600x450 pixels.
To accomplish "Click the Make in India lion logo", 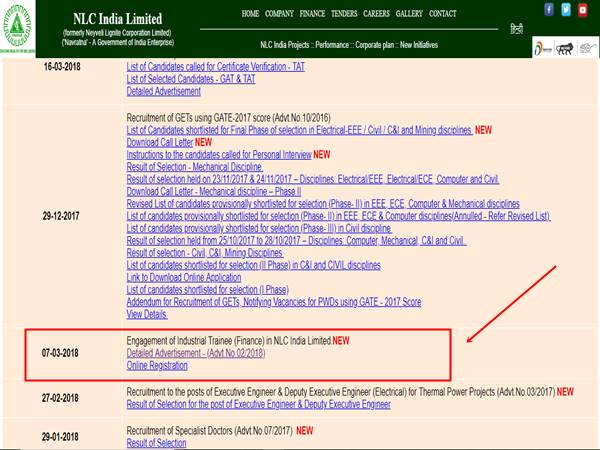I will (x=565, y=49).
